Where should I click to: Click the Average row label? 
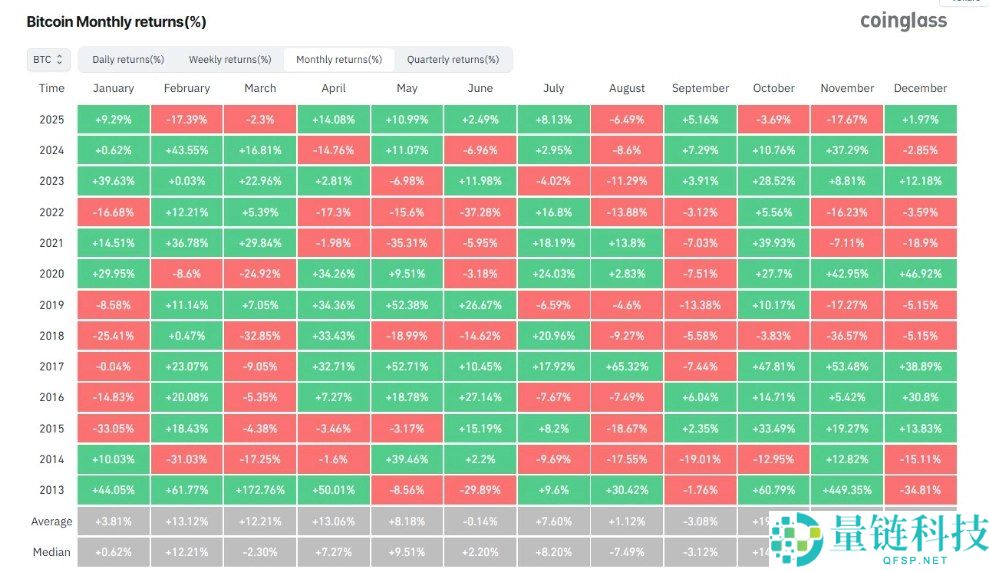[52, 521]
